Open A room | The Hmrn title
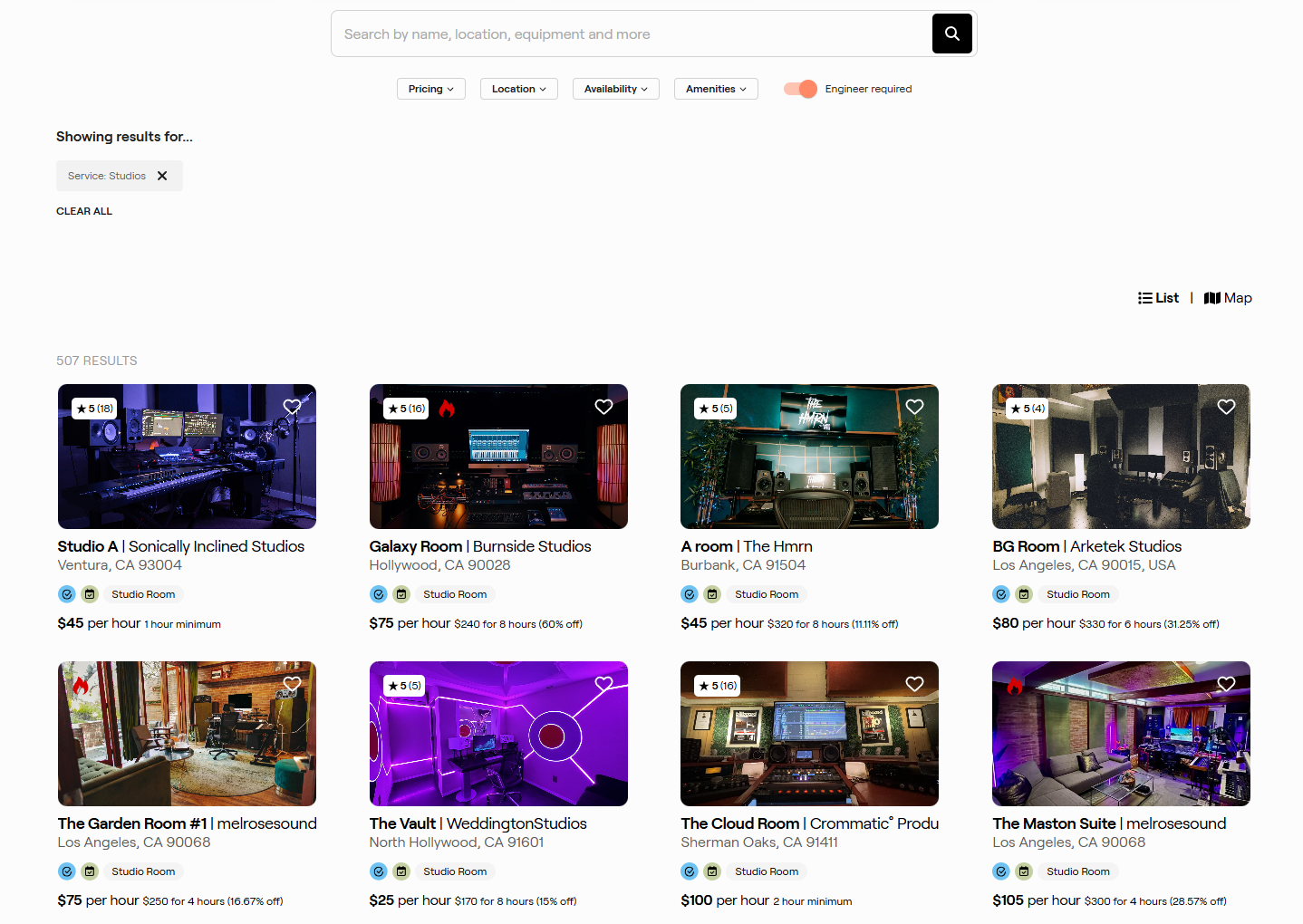 tap(747, 546)
